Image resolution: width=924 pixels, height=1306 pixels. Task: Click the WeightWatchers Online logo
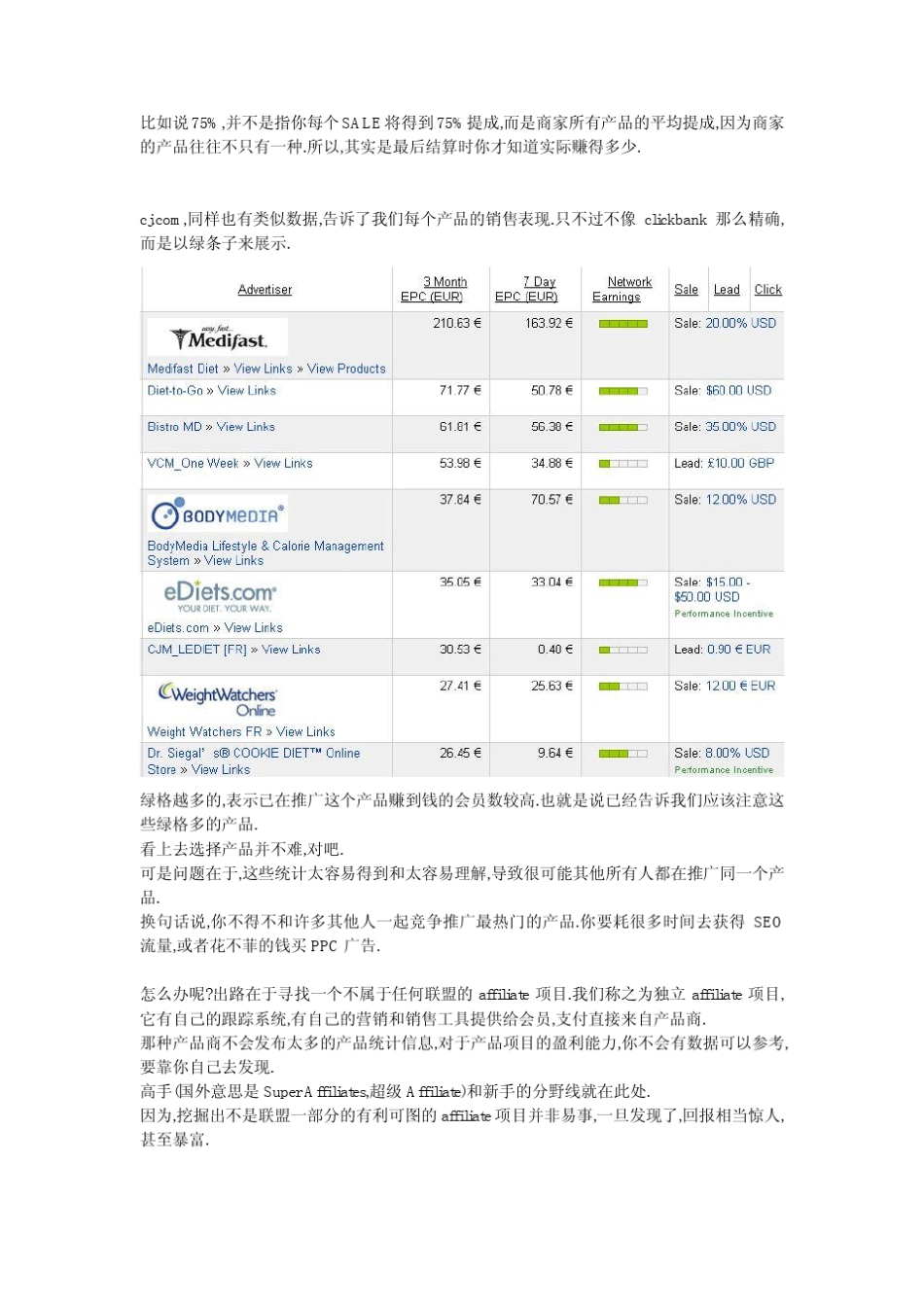tap(218, 700)
